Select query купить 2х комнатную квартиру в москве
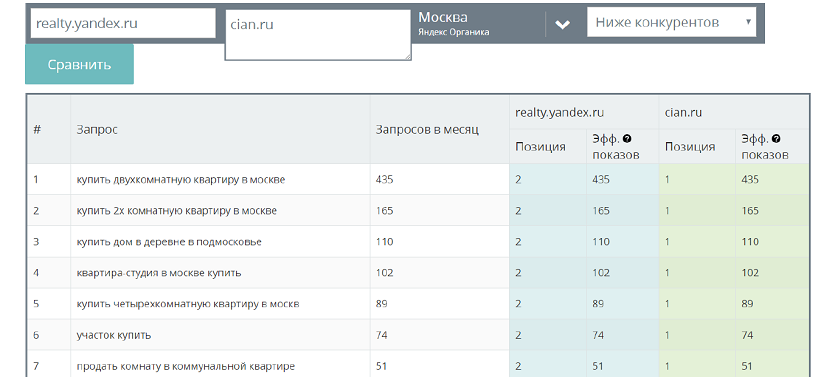 click(177, 211)
